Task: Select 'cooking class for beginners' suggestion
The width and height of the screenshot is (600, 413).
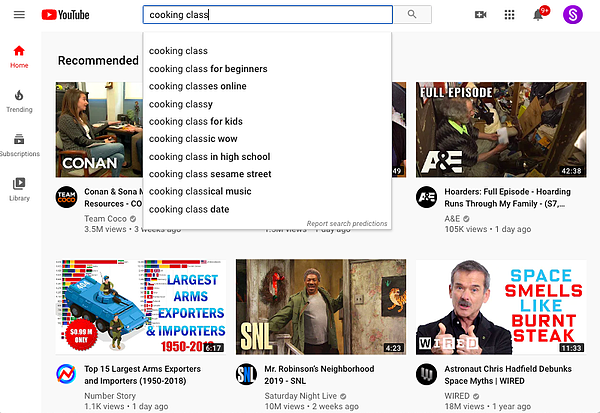Action: [x=208, y=69]
